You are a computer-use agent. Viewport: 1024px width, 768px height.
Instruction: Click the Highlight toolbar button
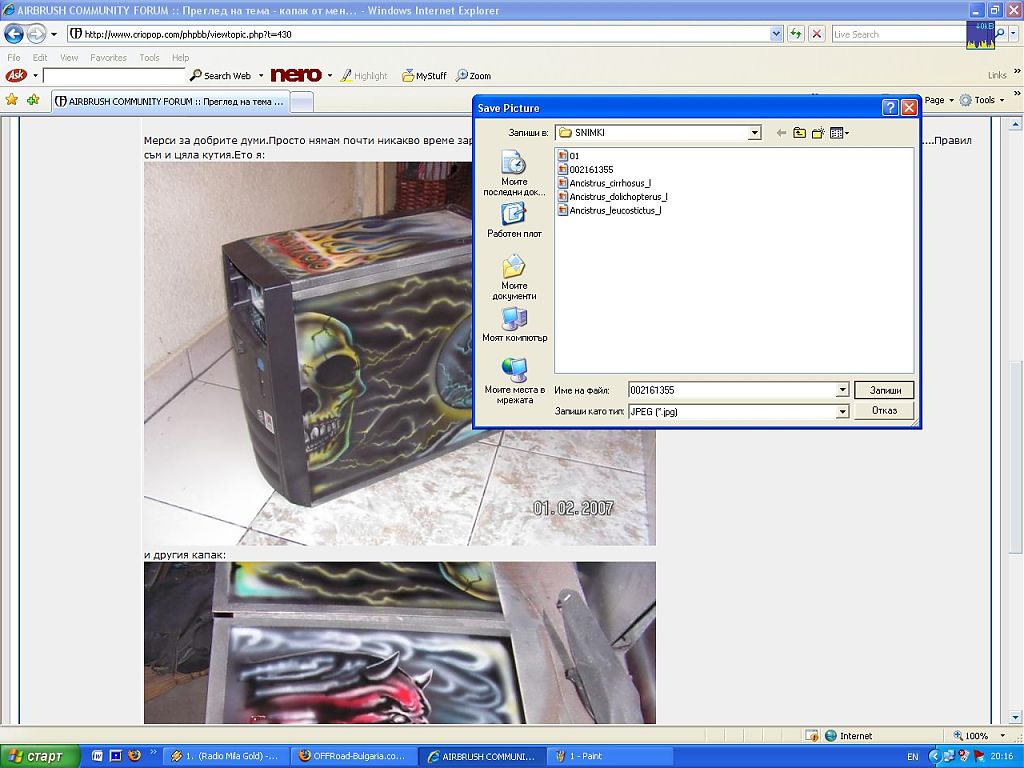pos(364,76)
